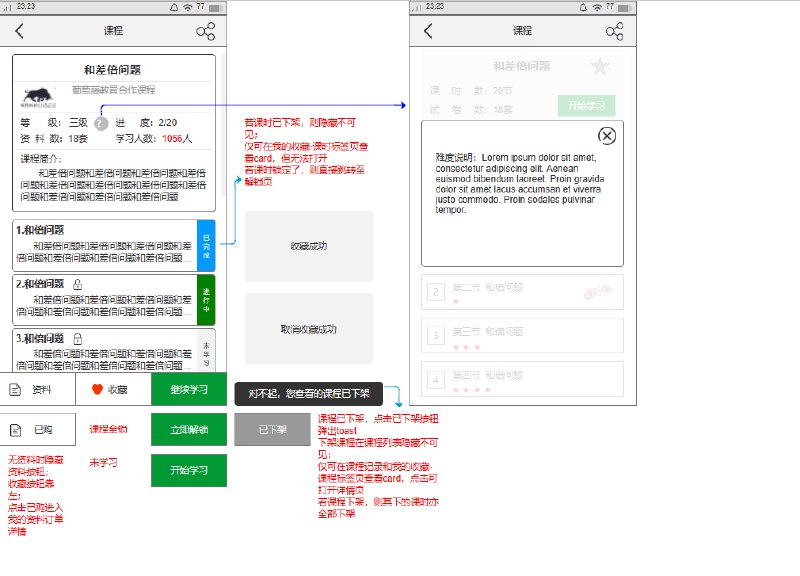Click battery icon in left phone status bar
The height and width of the screenshot is (576, 800).
click(x=215, y=8)
